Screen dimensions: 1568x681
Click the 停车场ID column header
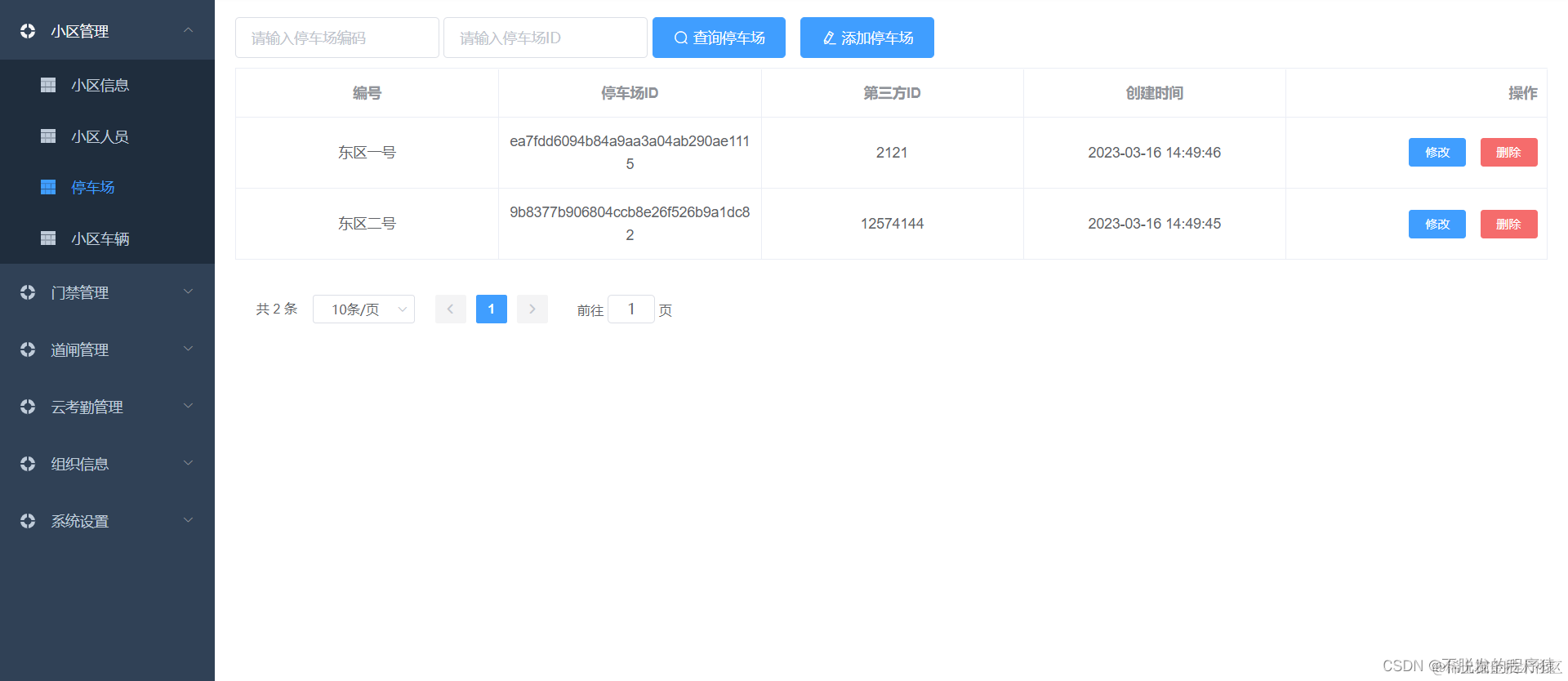[x=630, y=93]
